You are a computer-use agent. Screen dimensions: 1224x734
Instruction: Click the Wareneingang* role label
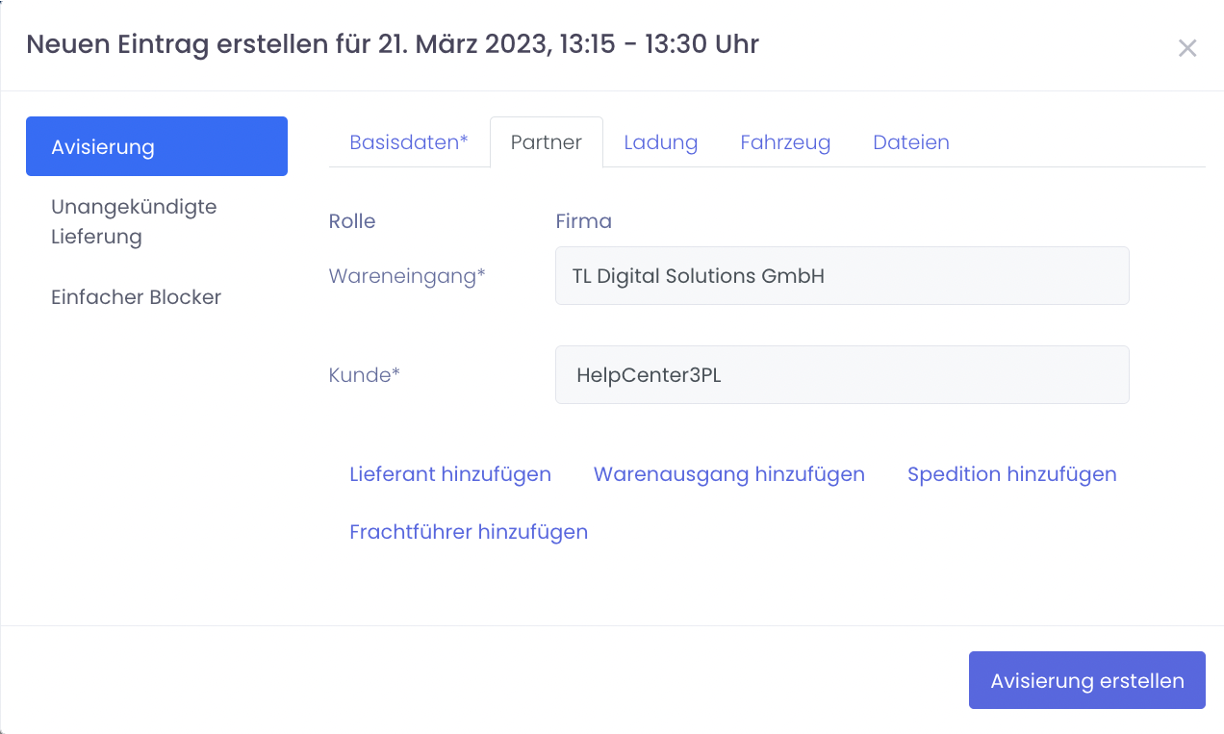tap(407, 276)
